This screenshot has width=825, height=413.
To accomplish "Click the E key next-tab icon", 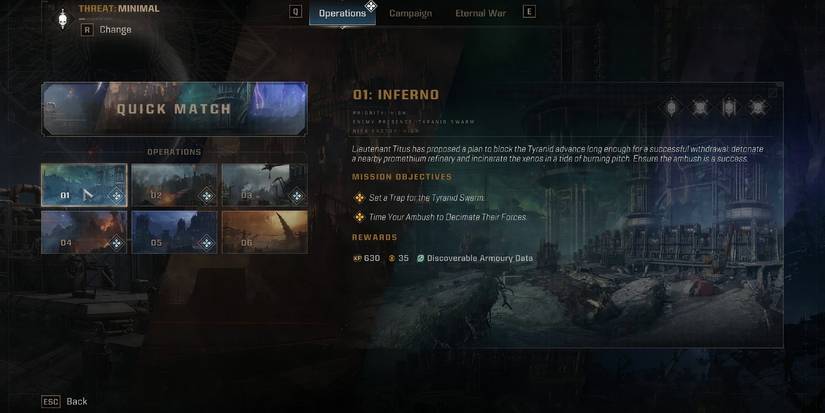I will click(x=529, y=11).
